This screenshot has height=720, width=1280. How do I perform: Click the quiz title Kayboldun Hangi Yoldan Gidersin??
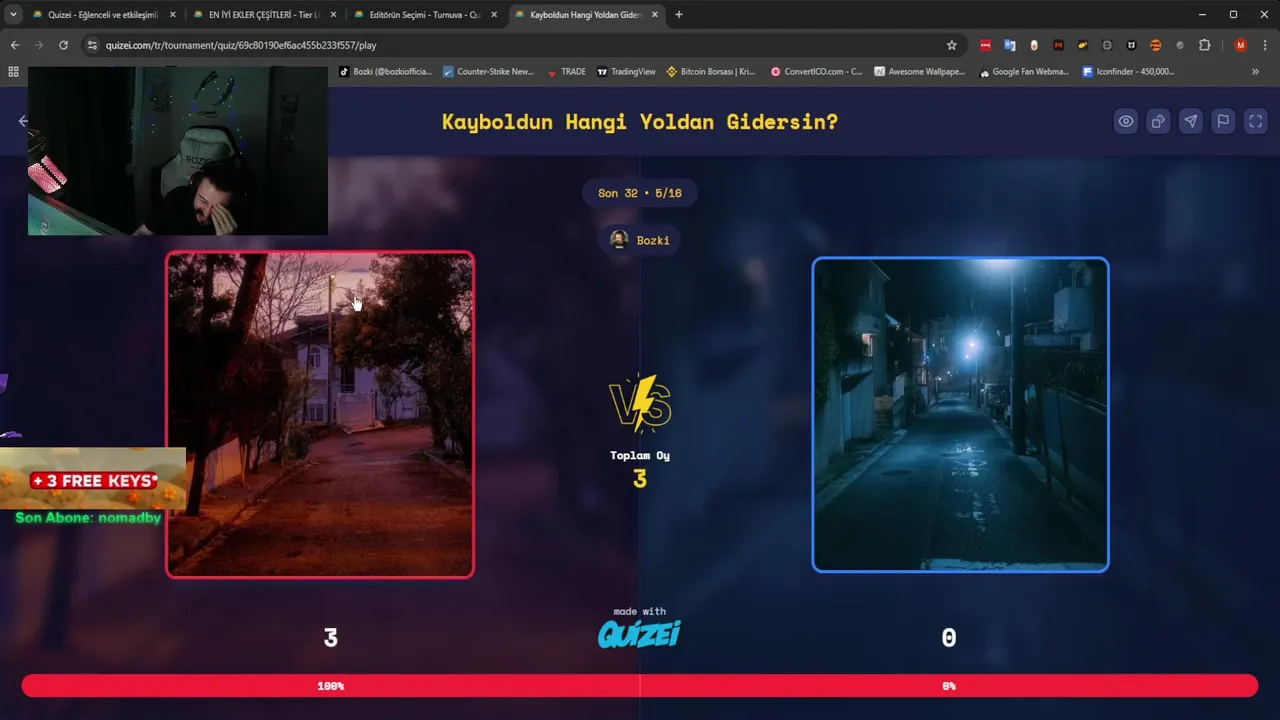point(640,122)
